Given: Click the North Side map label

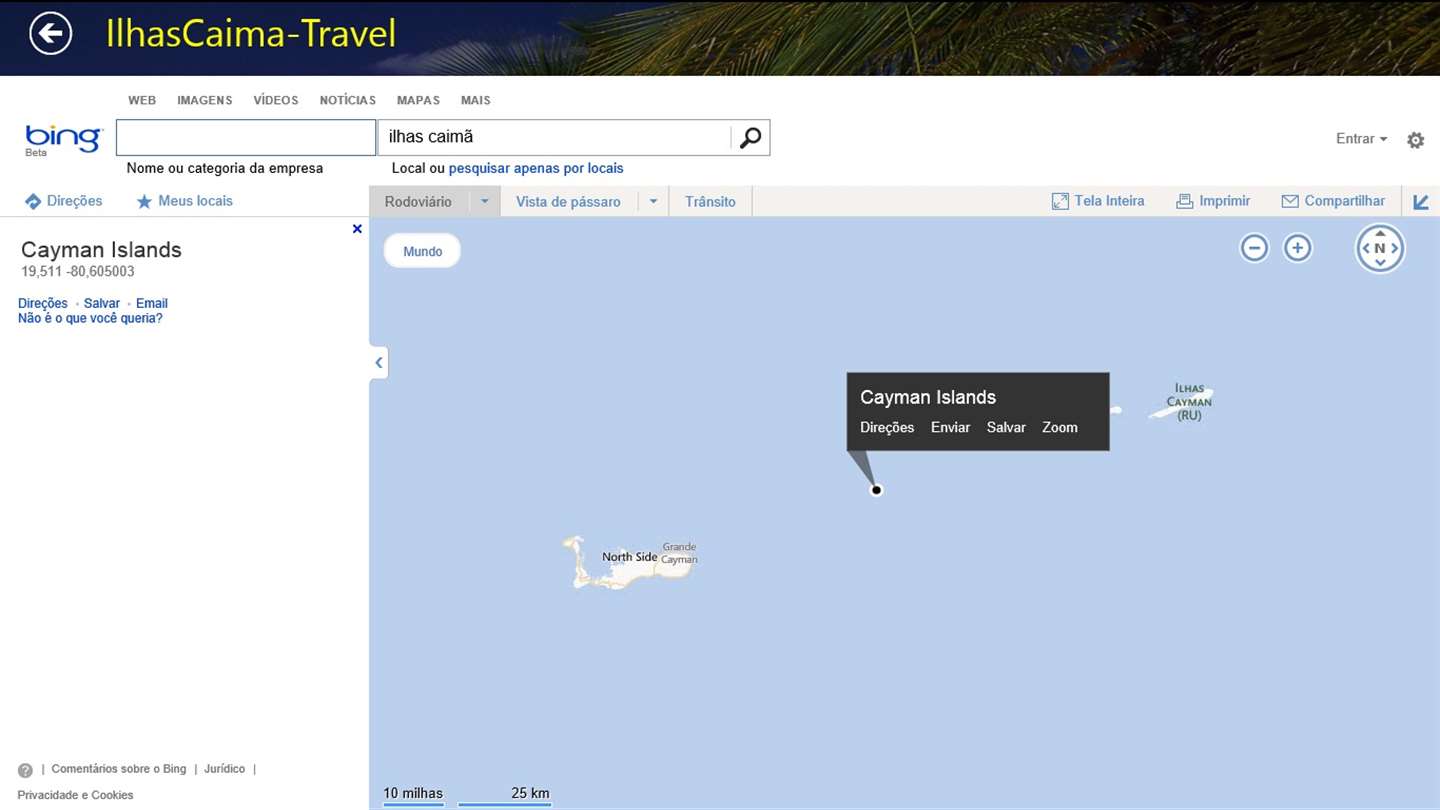Looking at the screenshot, I should pyautogui.click(x=630, y=557).
